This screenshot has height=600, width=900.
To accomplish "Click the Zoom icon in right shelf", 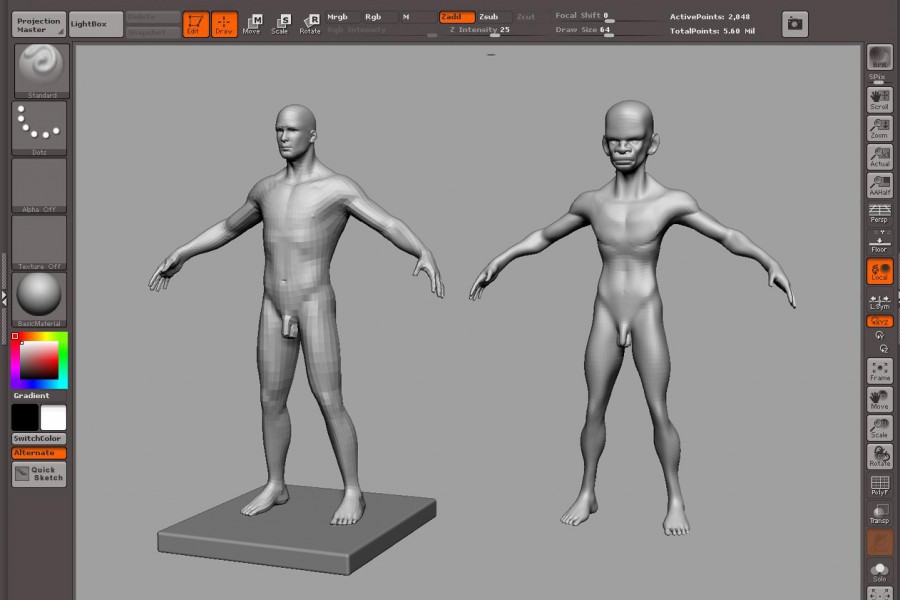I will point(879,128).
